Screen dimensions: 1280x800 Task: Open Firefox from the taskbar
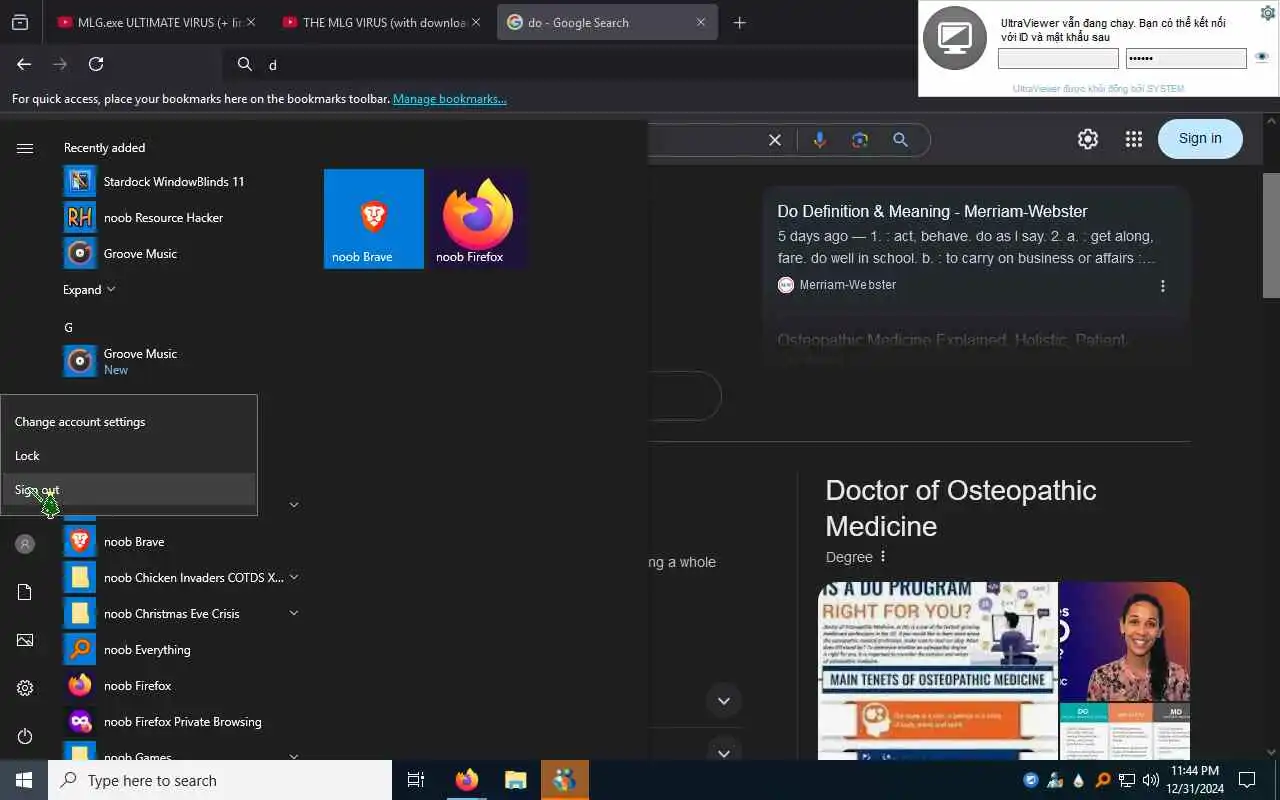[x=467, y=780]
